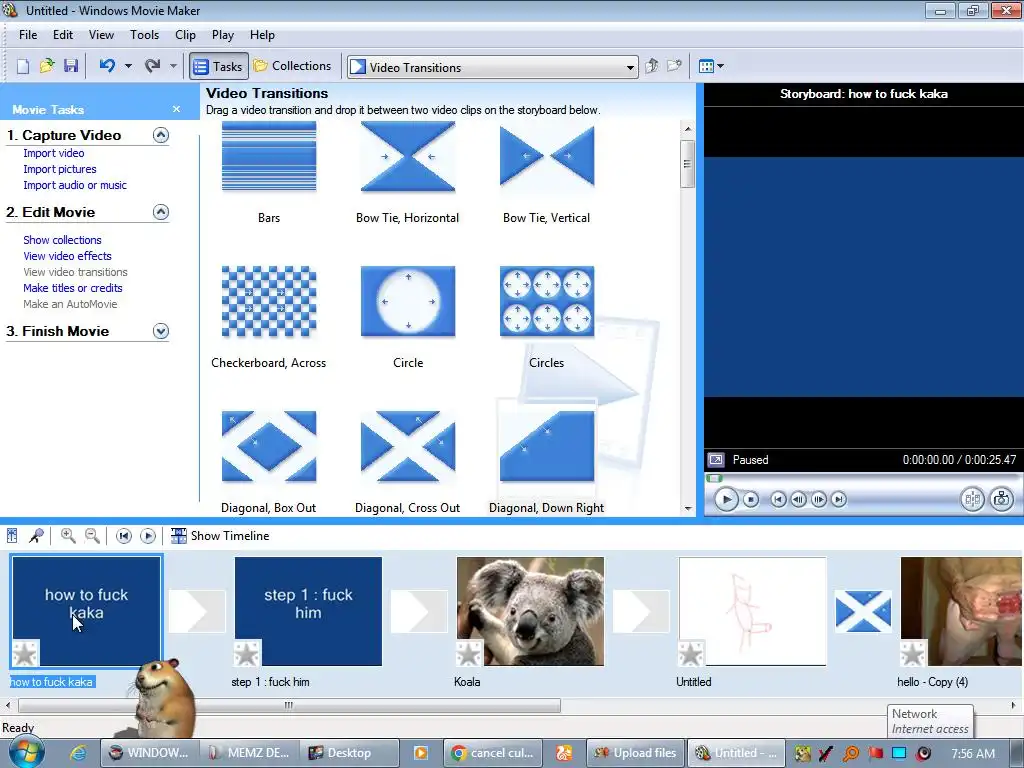Screen dimensions: 1024x768
Task: Toggle full screen preview icon beside Paused
Action: (716, 460)
